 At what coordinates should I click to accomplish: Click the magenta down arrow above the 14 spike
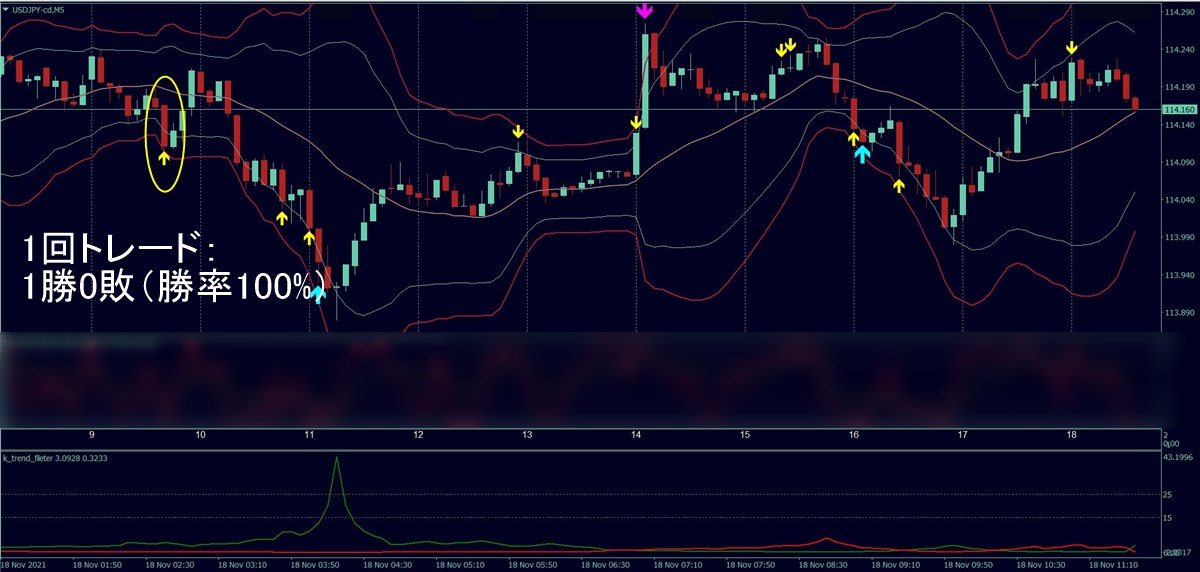click(644, 11)
